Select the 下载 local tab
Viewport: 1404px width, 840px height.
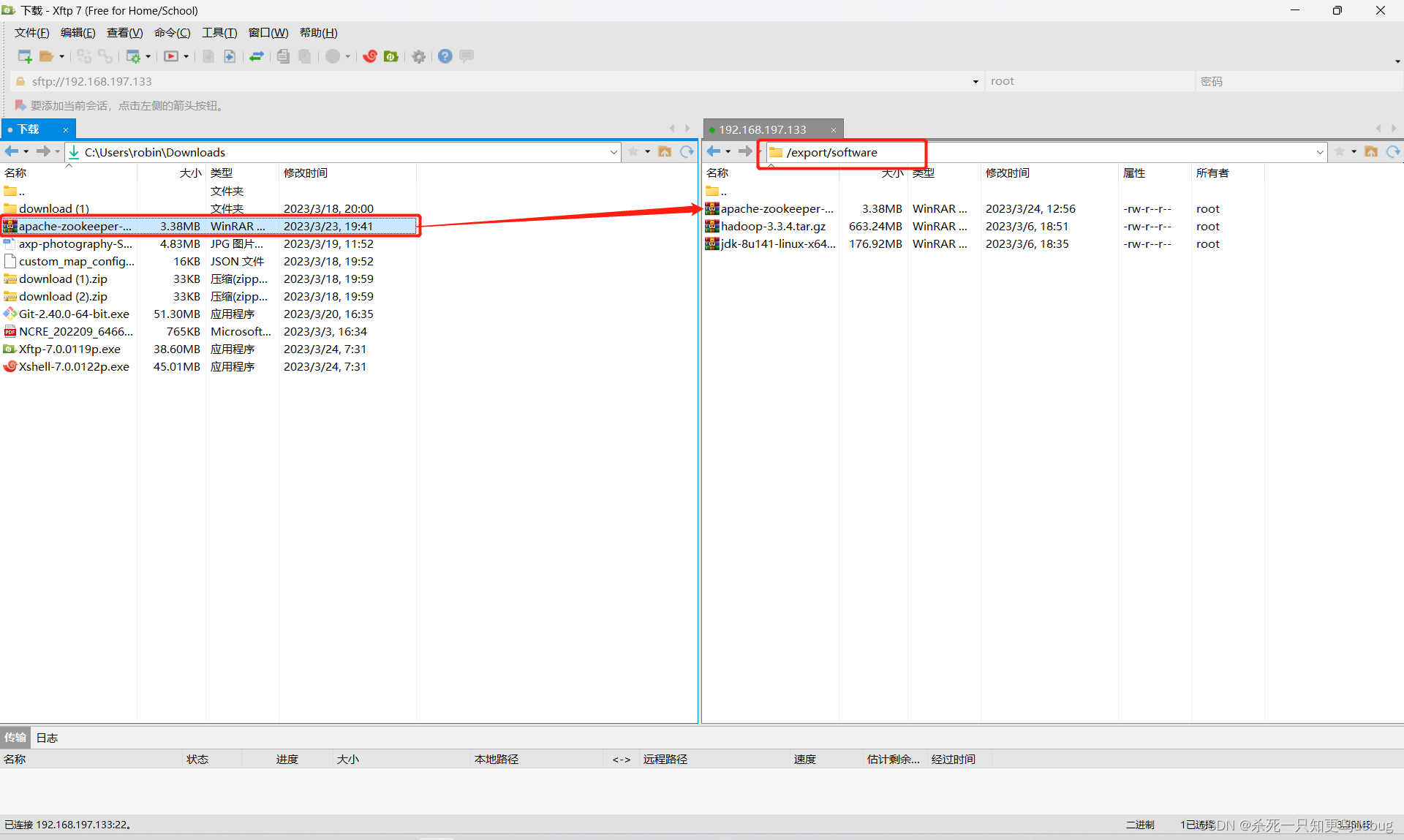(29, 129)
